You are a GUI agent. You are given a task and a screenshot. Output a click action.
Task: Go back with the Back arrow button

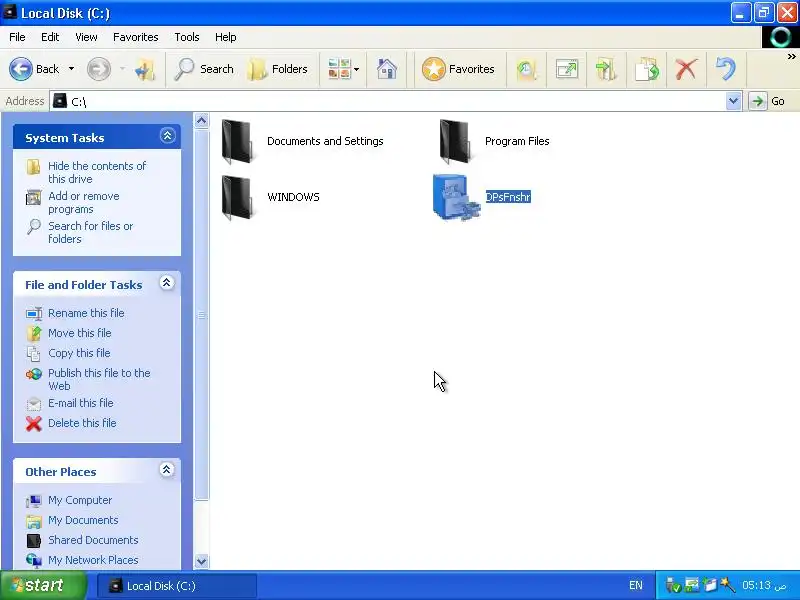tap(34, 69)
